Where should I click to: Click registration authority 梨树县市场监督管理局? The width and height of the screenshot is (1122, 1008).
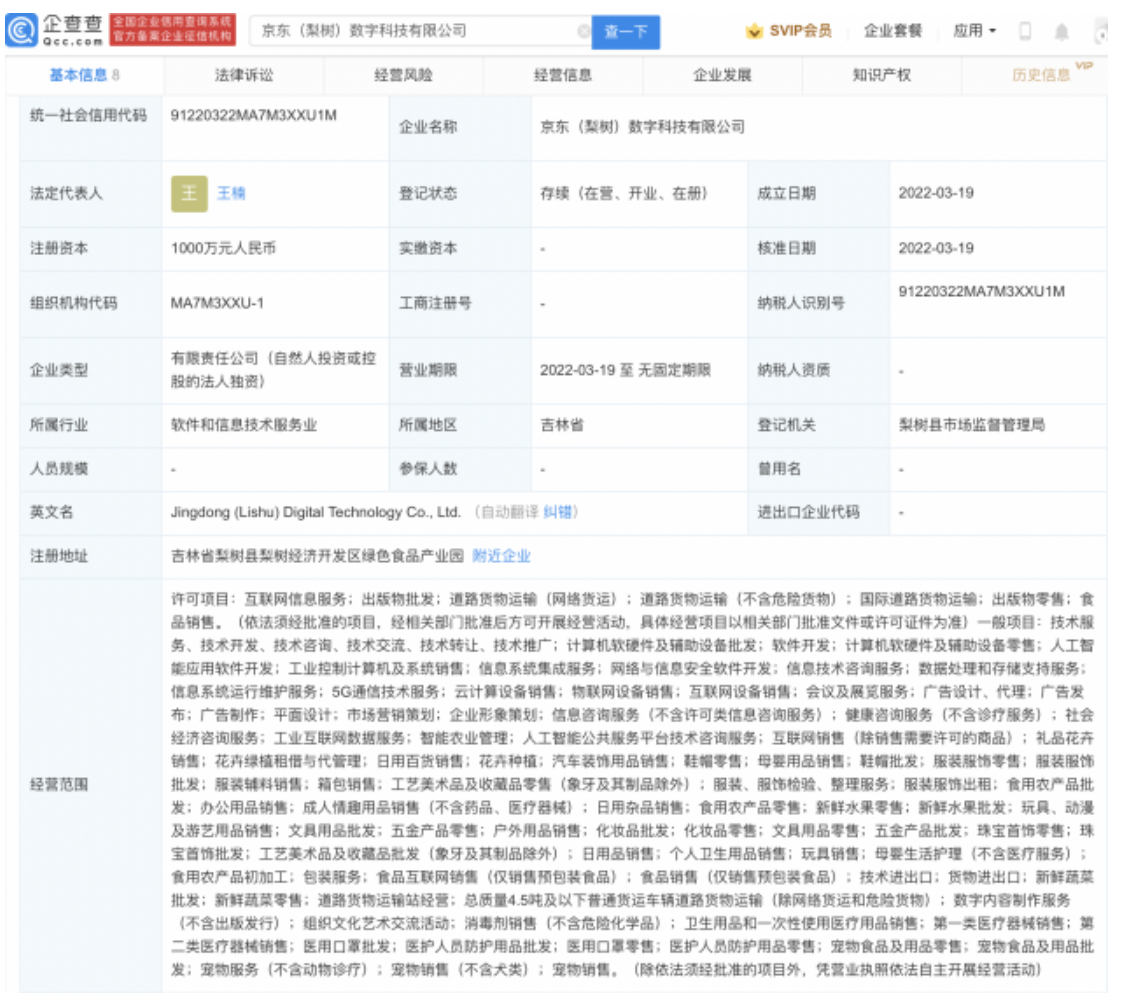(x=972, y=426)
